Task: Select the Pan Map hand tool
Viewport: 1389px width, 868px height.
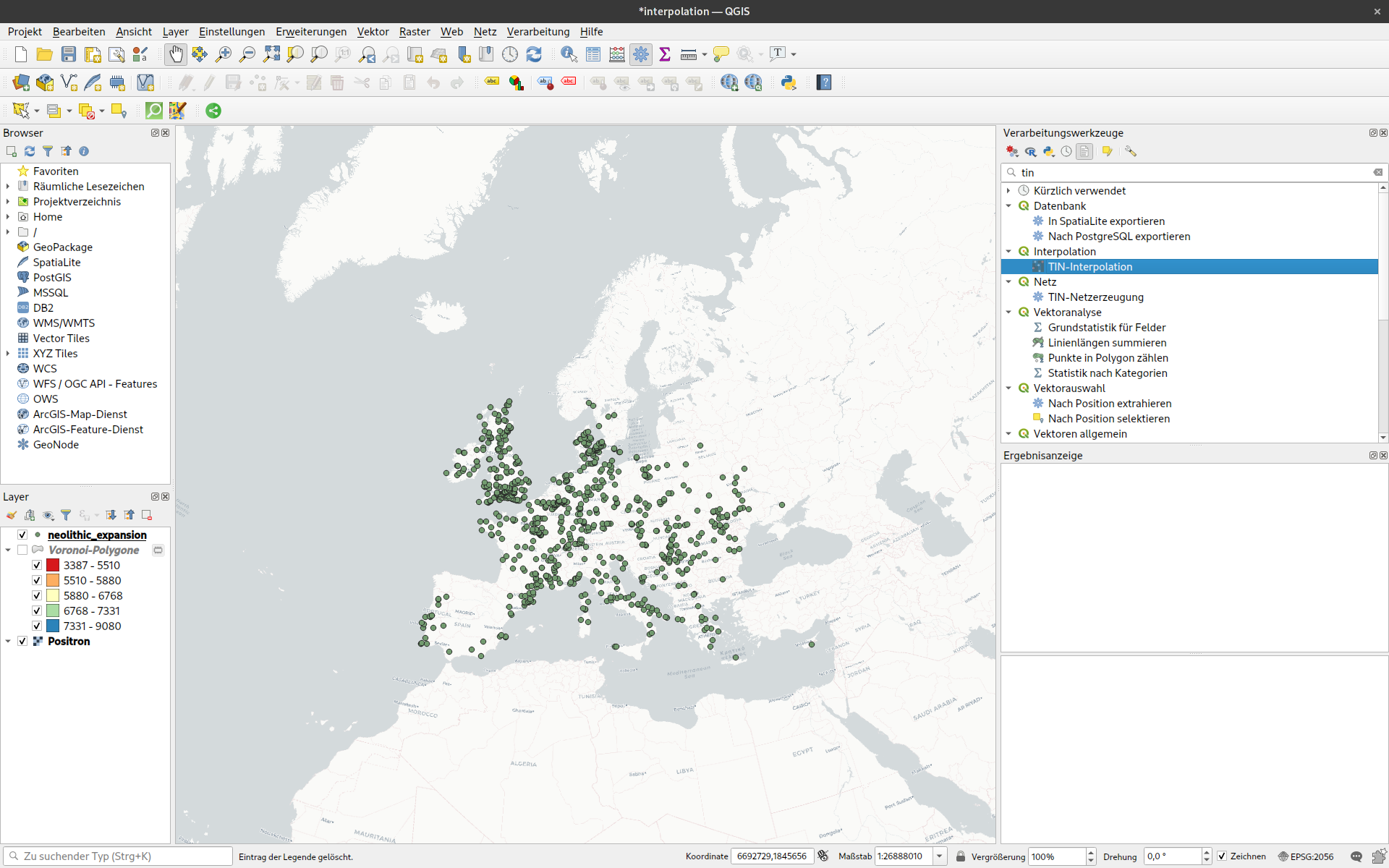Action: pos(176,54)
